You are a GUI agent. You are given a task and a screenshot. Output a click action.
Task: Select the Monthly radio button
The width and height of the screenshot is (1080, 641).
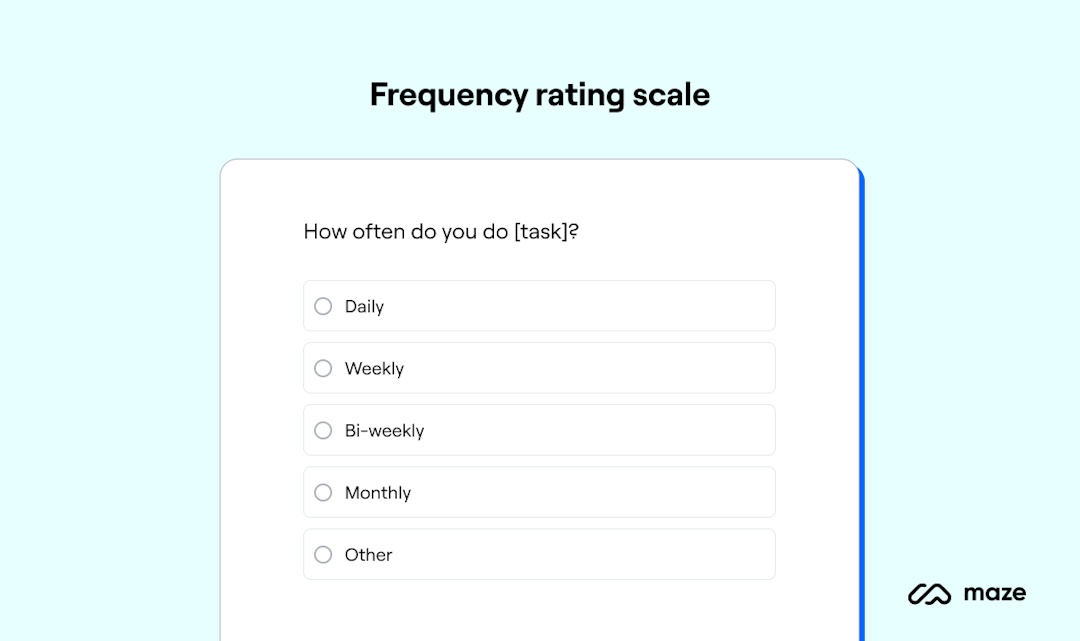point(323,492)
